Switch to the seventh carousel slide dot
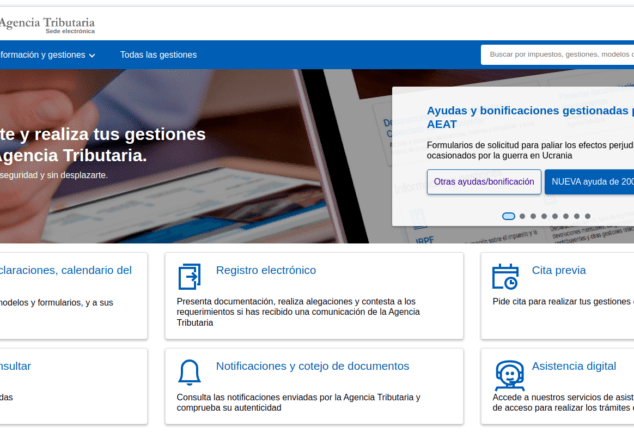The image size is (634, 433). 577,216
